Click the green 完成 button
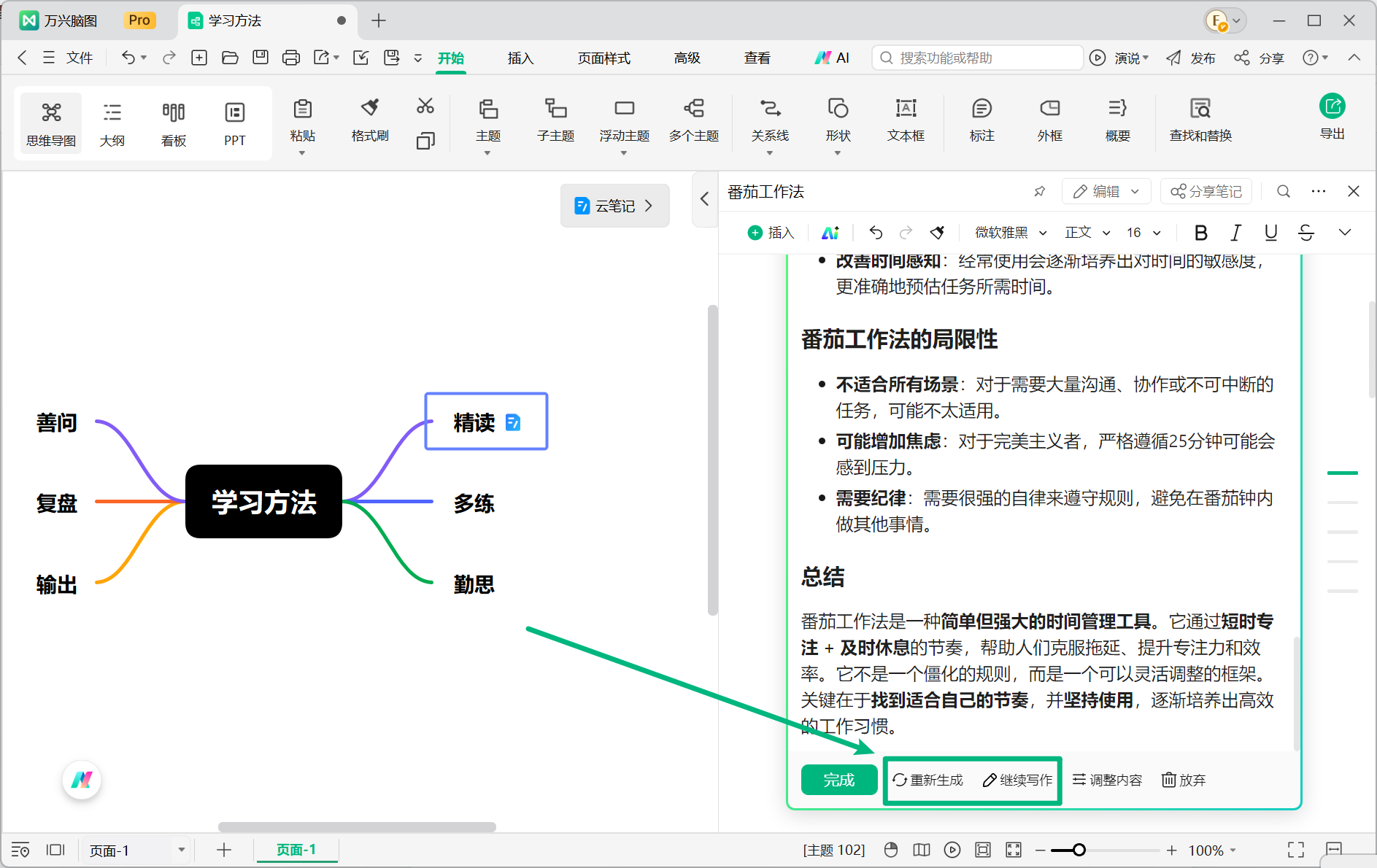 coord(839,780)
